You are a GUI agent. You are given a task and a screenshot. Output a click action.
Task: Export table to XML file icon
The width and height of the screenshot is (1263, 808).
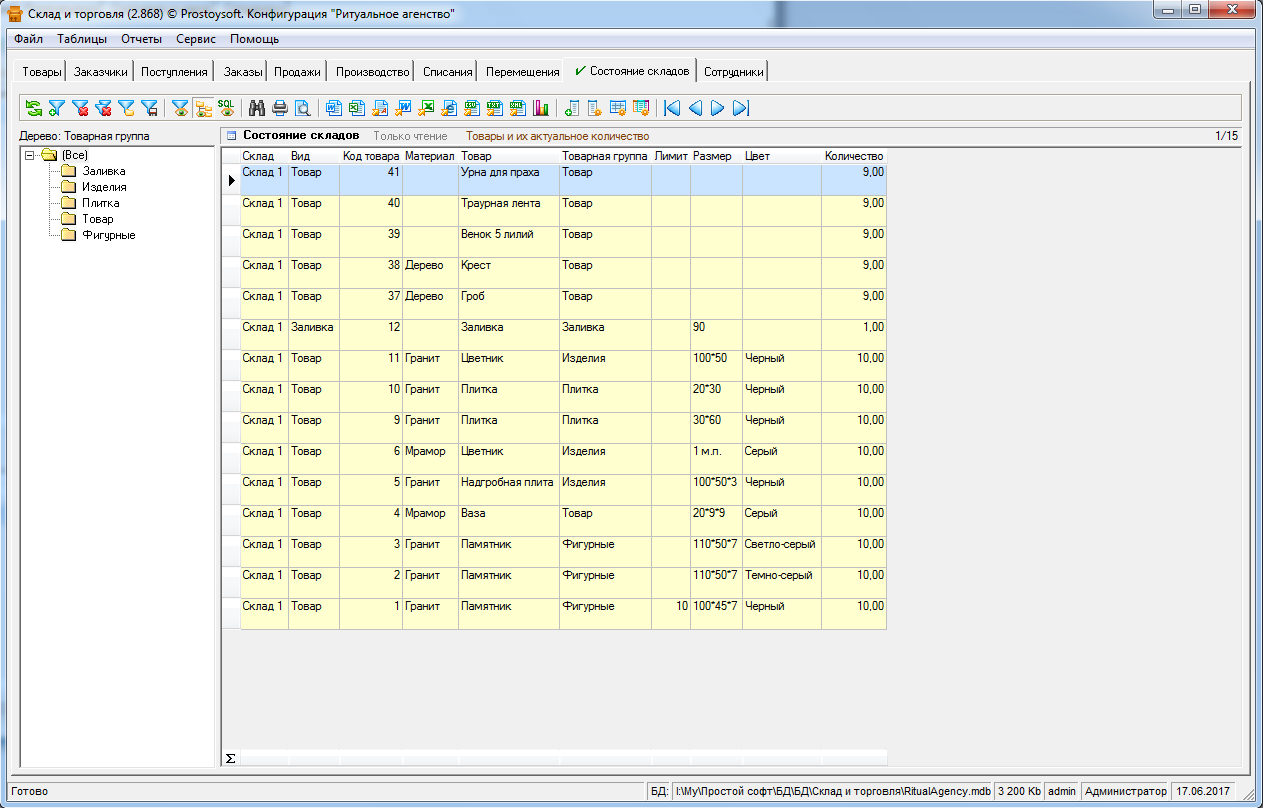(518, 108)
